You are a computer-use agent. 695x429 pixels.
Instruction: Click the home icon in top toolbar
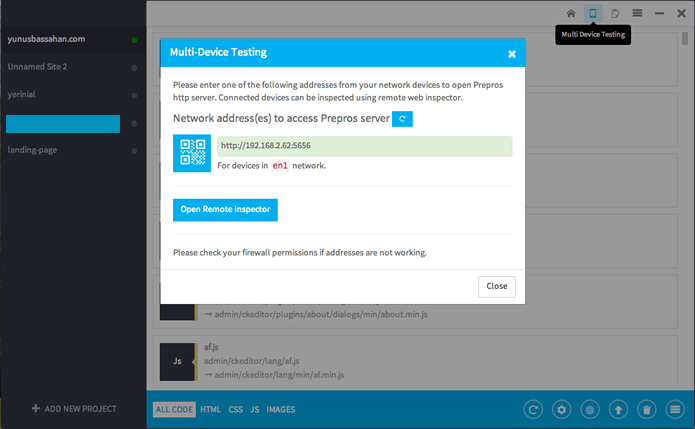point(571,13)
